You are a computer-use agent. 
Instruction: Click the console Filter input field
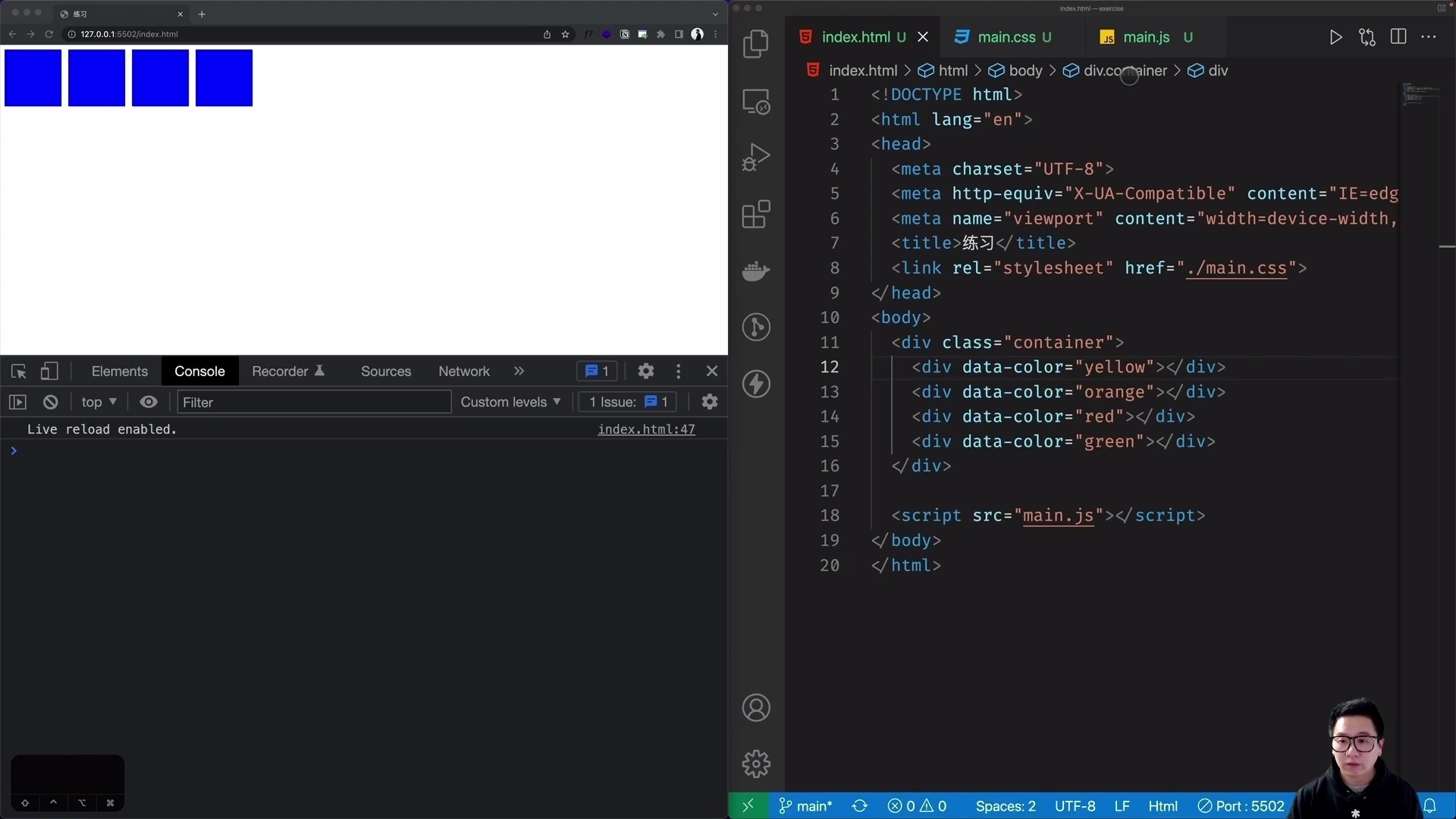click(x=312, y=402)
